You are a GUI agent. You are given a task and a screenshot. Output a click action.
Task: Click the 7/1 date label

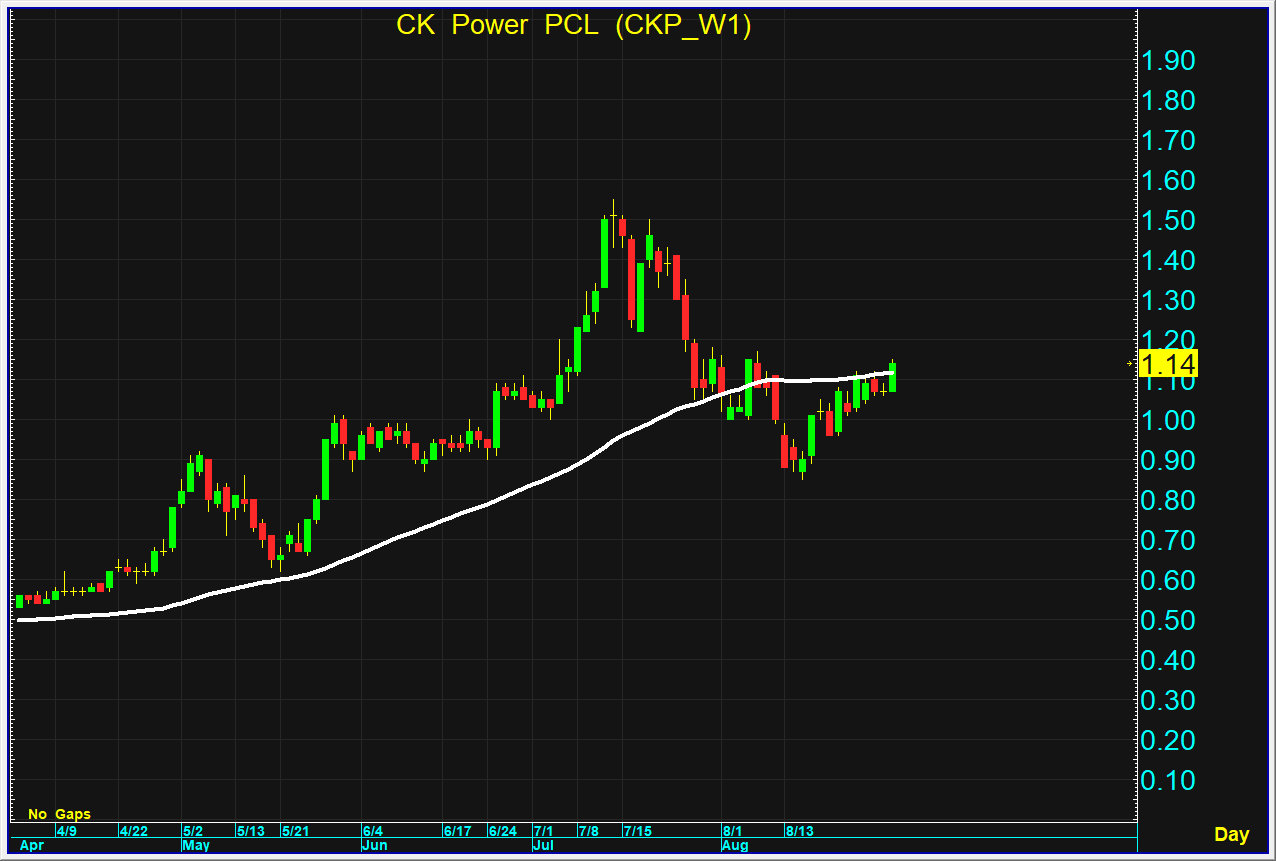(544, 831)
